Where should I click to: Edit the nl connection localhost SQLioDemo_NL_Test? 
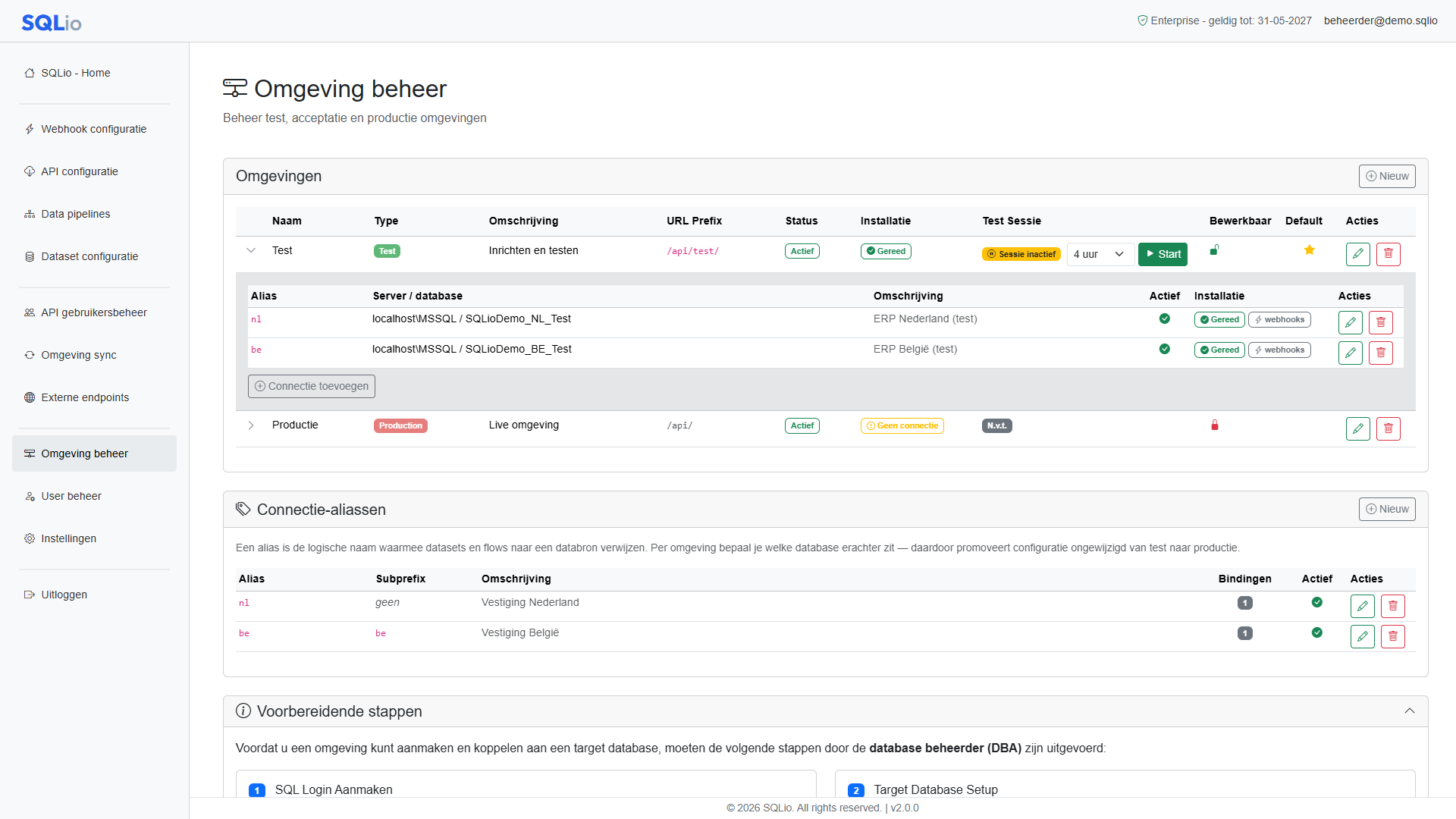pos(1350,322)
